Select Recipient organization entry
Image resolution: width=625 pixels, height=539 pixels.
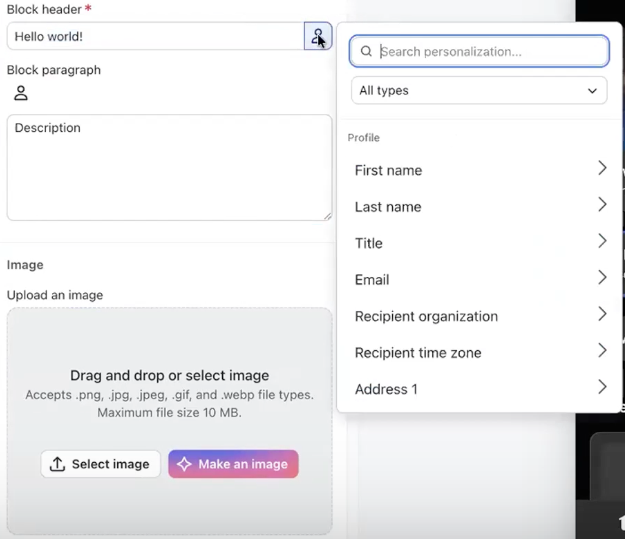pyautogui.click(x=479, y=316)
